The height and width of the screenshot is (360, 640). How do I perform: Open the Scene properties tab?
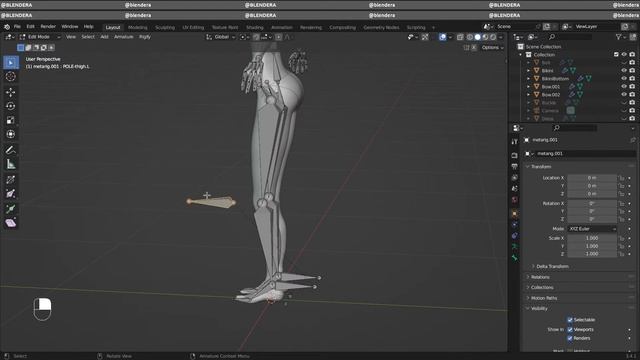click(514, 189)
